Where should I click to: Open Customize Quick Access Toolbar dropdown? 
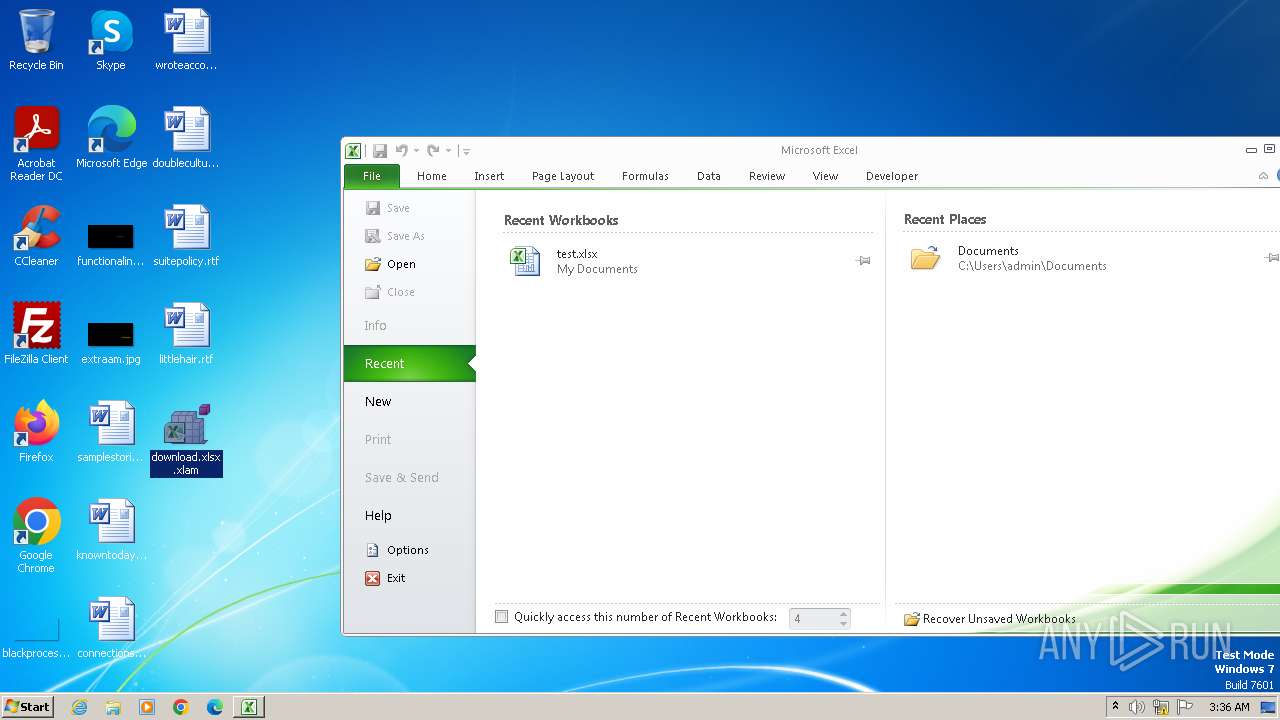[x=466, y=151]
